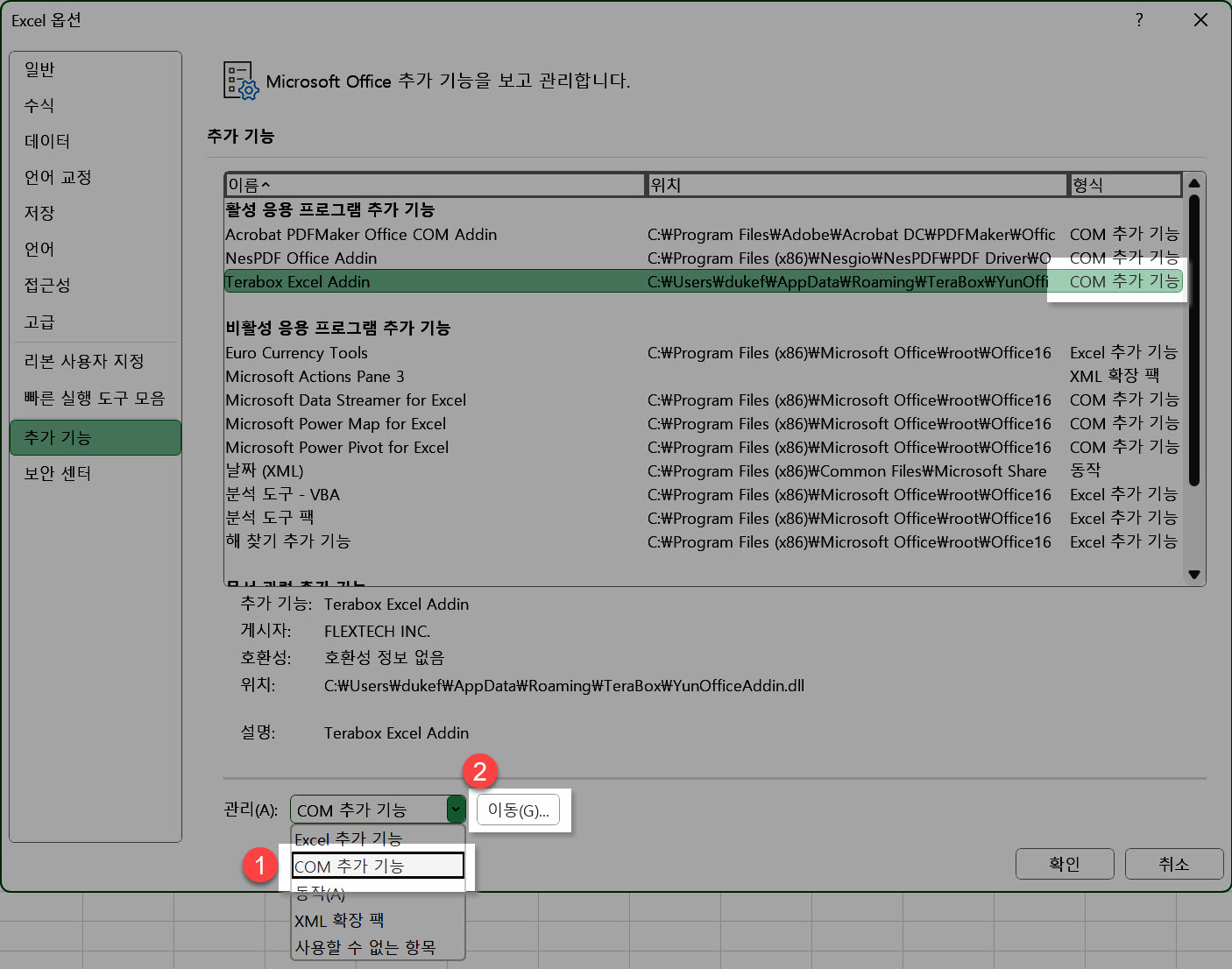Sort add-ins by 형식 column header
Viewport: 1232px width, 969px height.
point(1126,185)
